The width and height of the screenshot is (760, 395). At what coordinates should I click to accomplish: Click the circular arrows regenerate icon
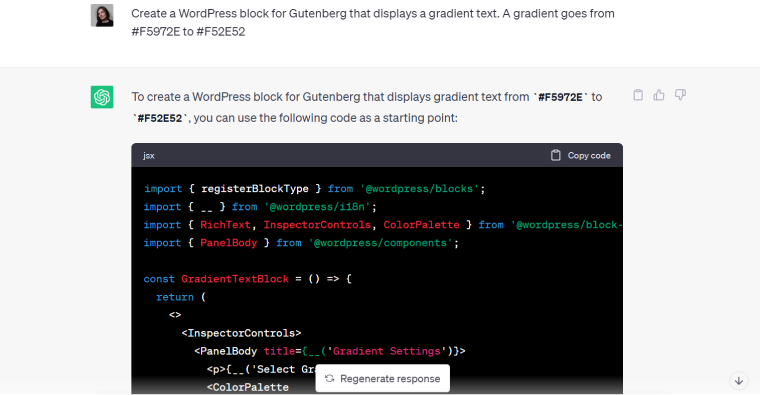click(x=330, y=379)
